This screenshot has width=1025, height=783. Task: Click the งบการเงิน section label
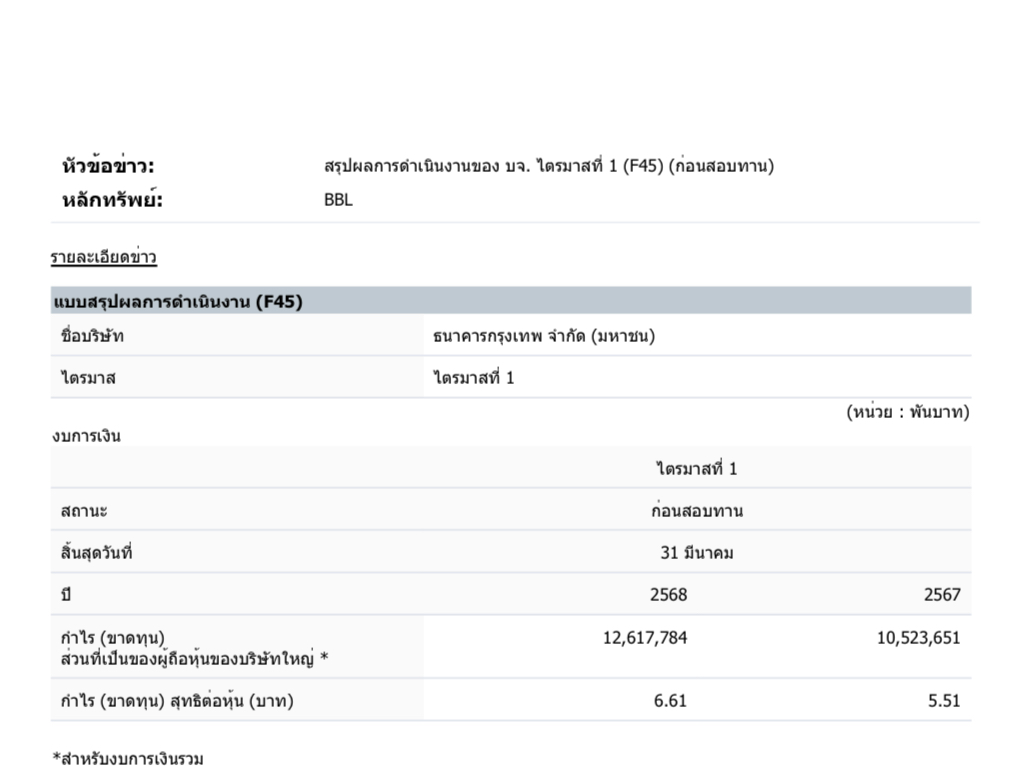click(x=86, y=434)
